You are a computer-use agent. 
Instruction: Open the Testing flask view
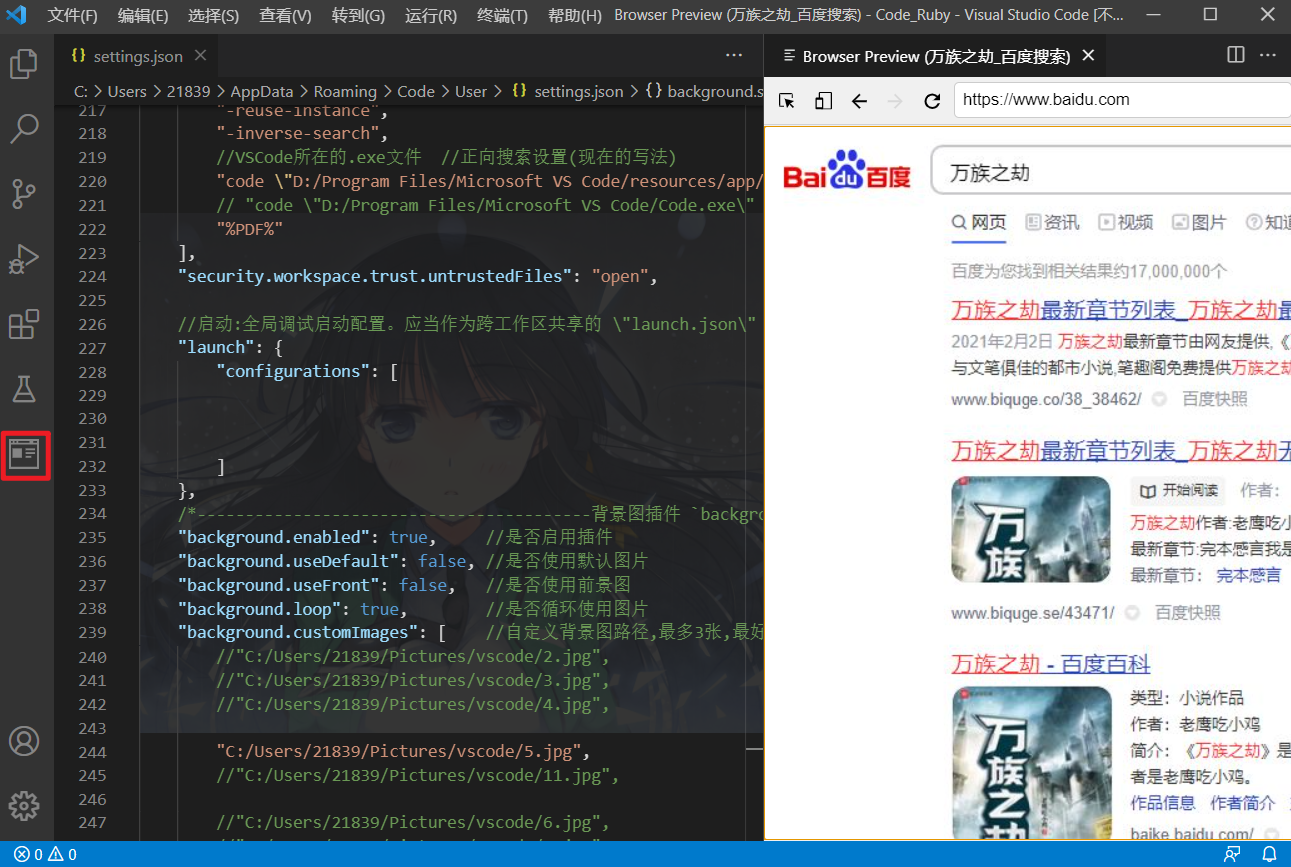click(x=24, y=389)
